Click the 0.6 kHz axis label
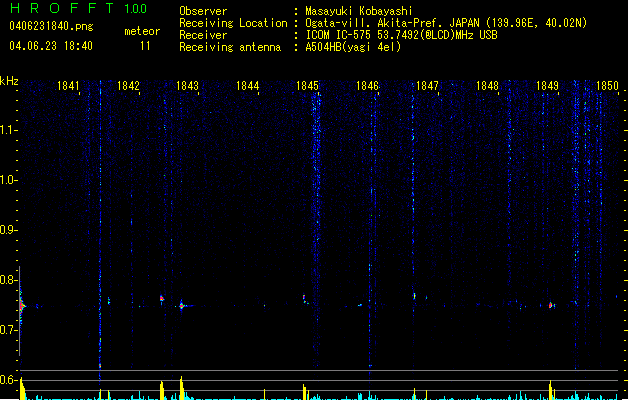629x400 pixels. pos(8,380)
